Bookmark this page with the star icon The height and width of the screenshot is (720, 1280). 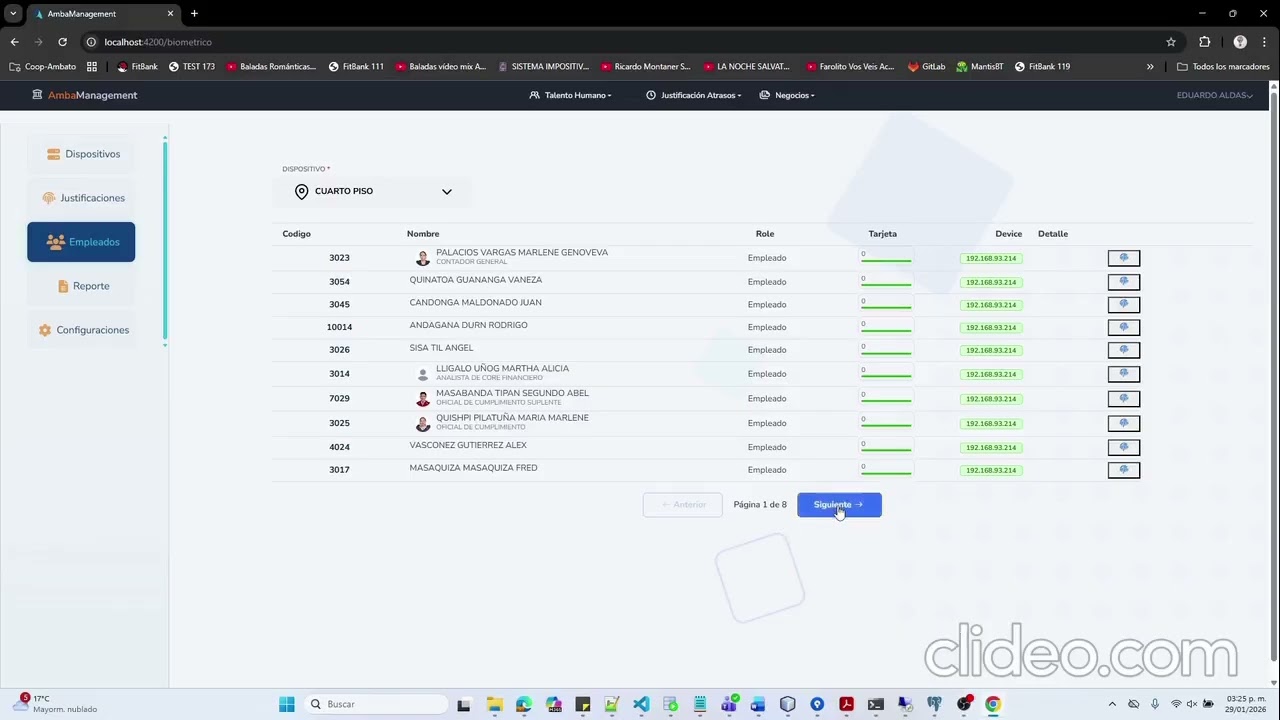tap(1171, 42)
